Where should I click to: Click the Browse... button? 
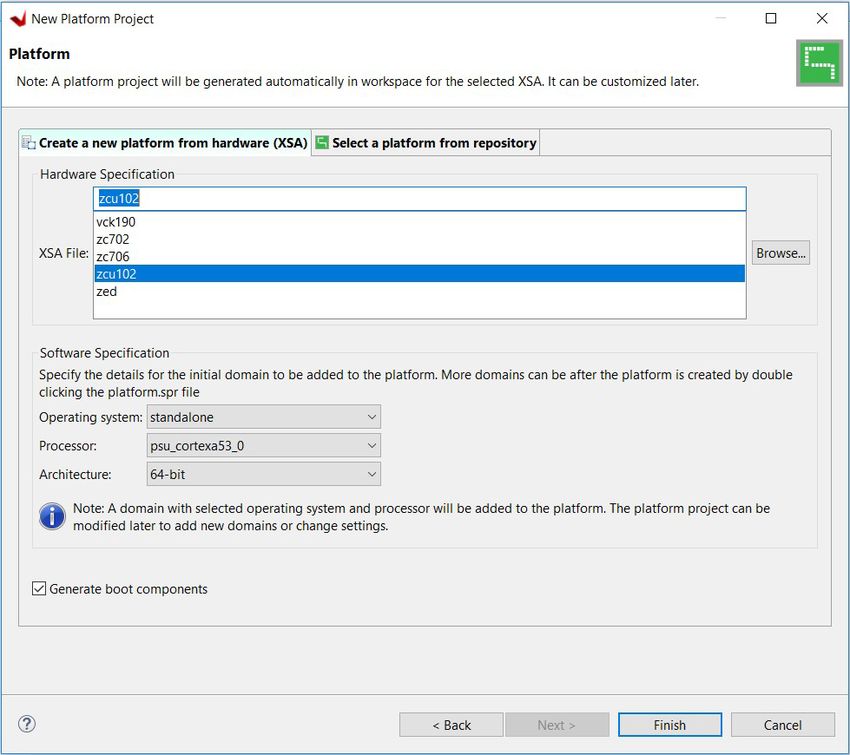(x=781, y=253)
